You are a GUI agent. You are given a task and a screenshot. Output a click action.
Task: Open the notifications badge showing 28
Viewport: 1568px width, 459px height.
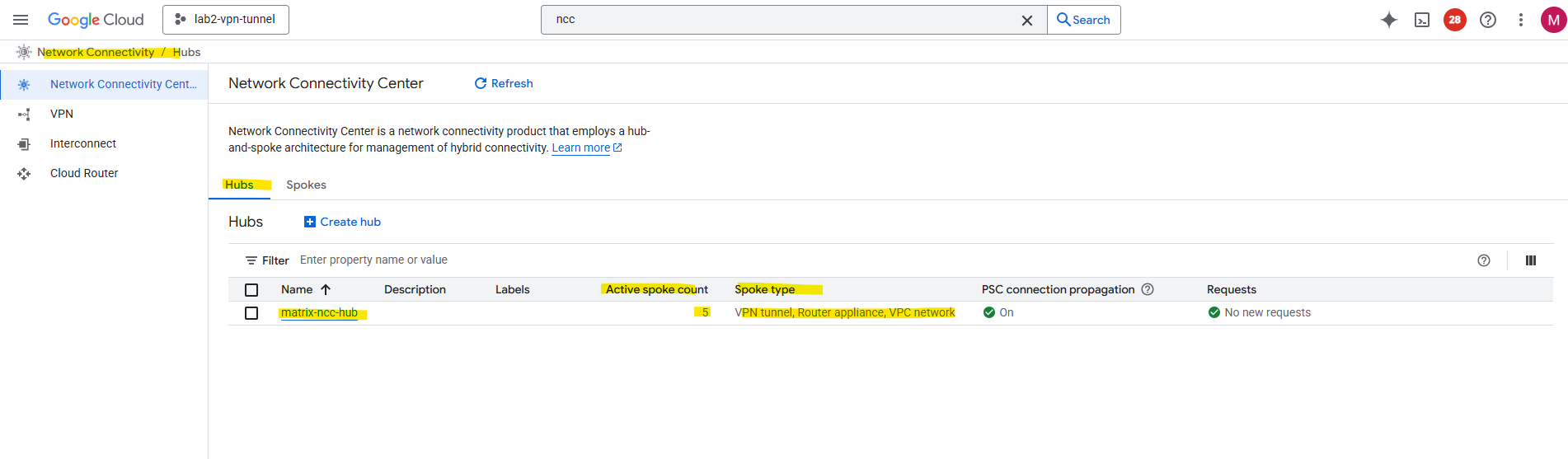[1455, 20]
